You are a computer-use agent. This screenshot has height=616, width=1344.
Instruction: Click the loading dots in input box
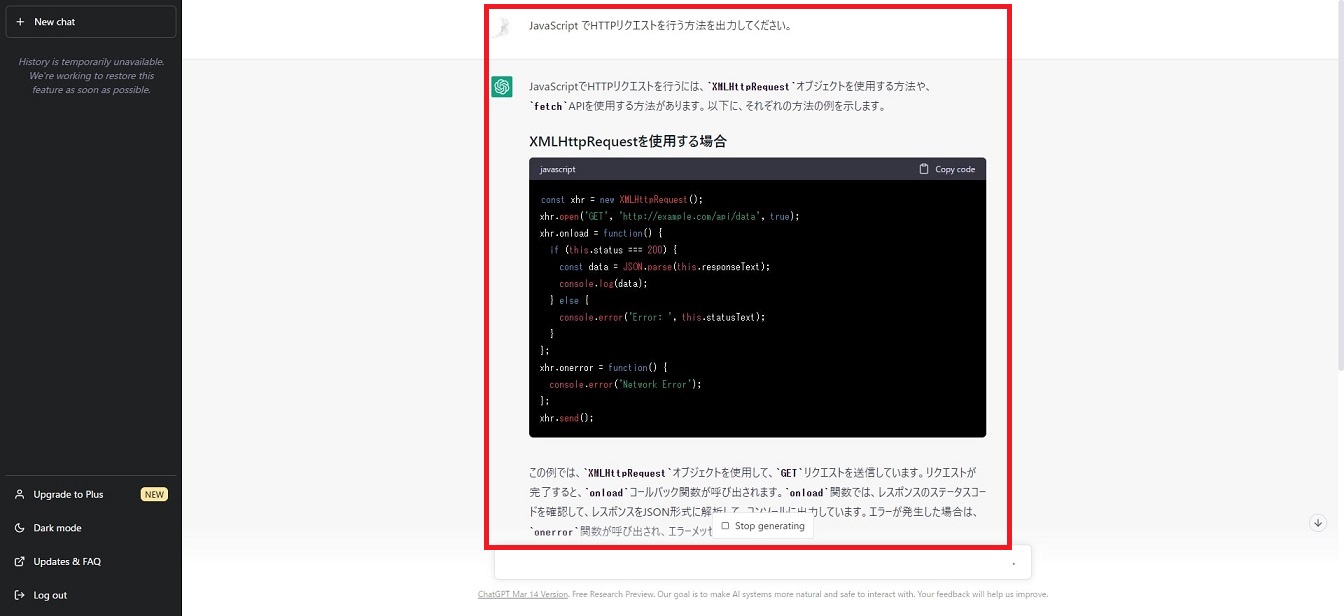pos(1014,564)
